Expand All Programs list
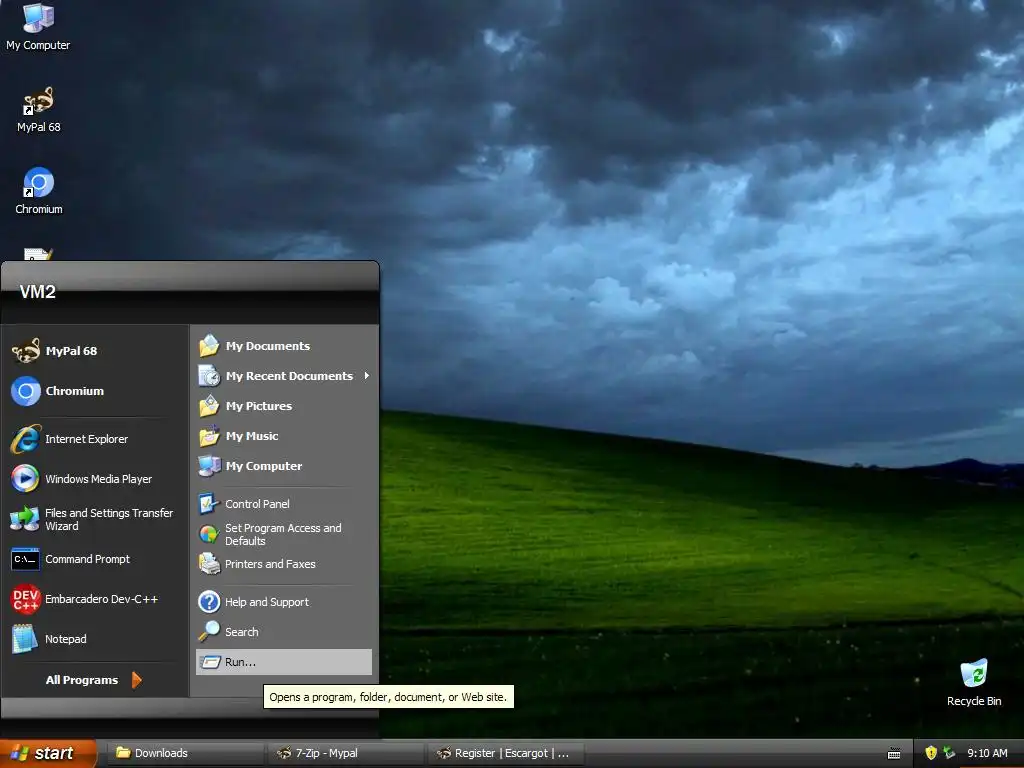The width and height of the screenshot is (1024, 768). (x=94, y=680)
